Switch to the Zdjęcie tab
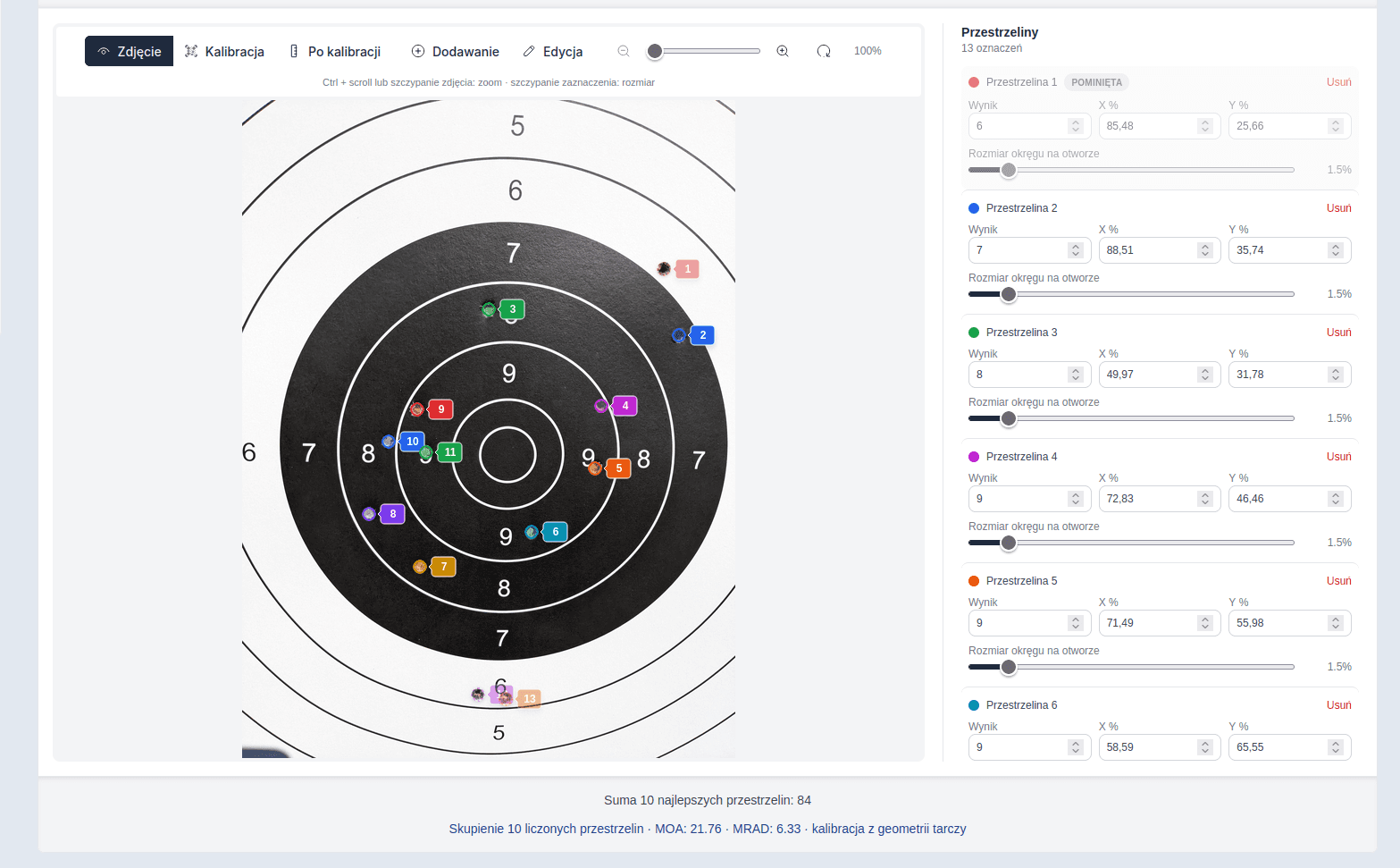 (129, 51)
